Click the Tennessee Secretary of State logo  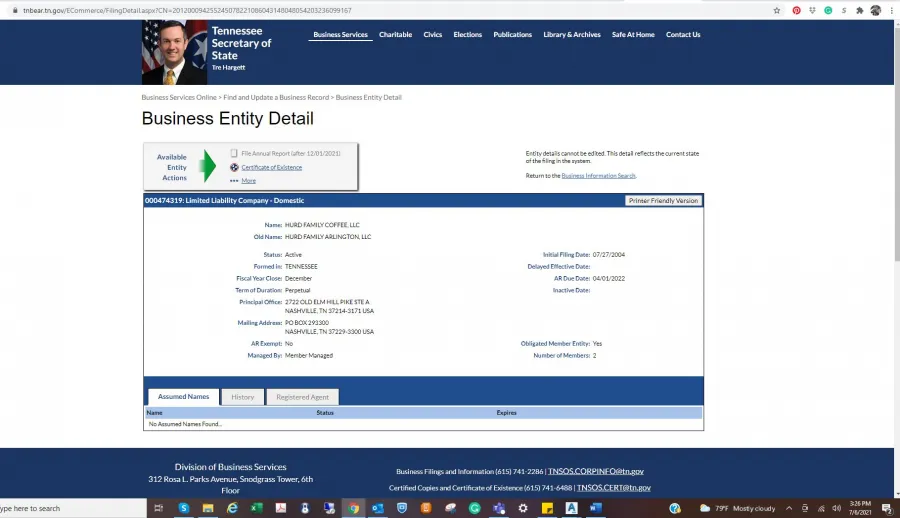click(x=207, y=52)
